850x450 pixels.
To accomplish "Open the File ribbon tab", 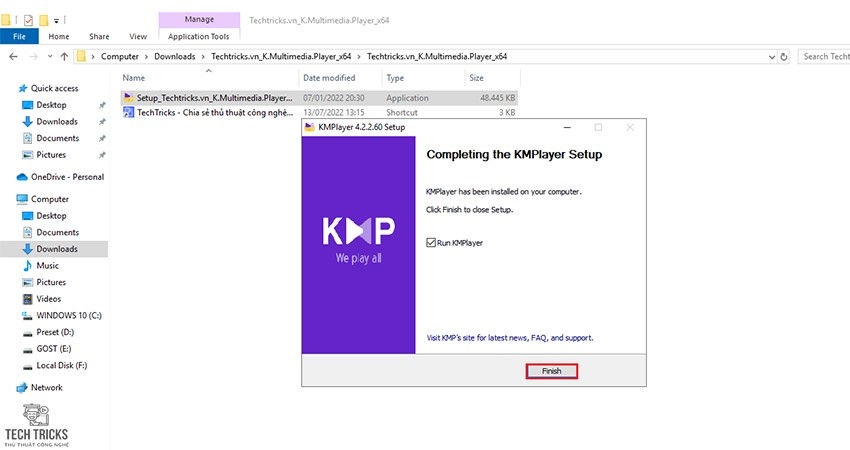I will point(19,36).
